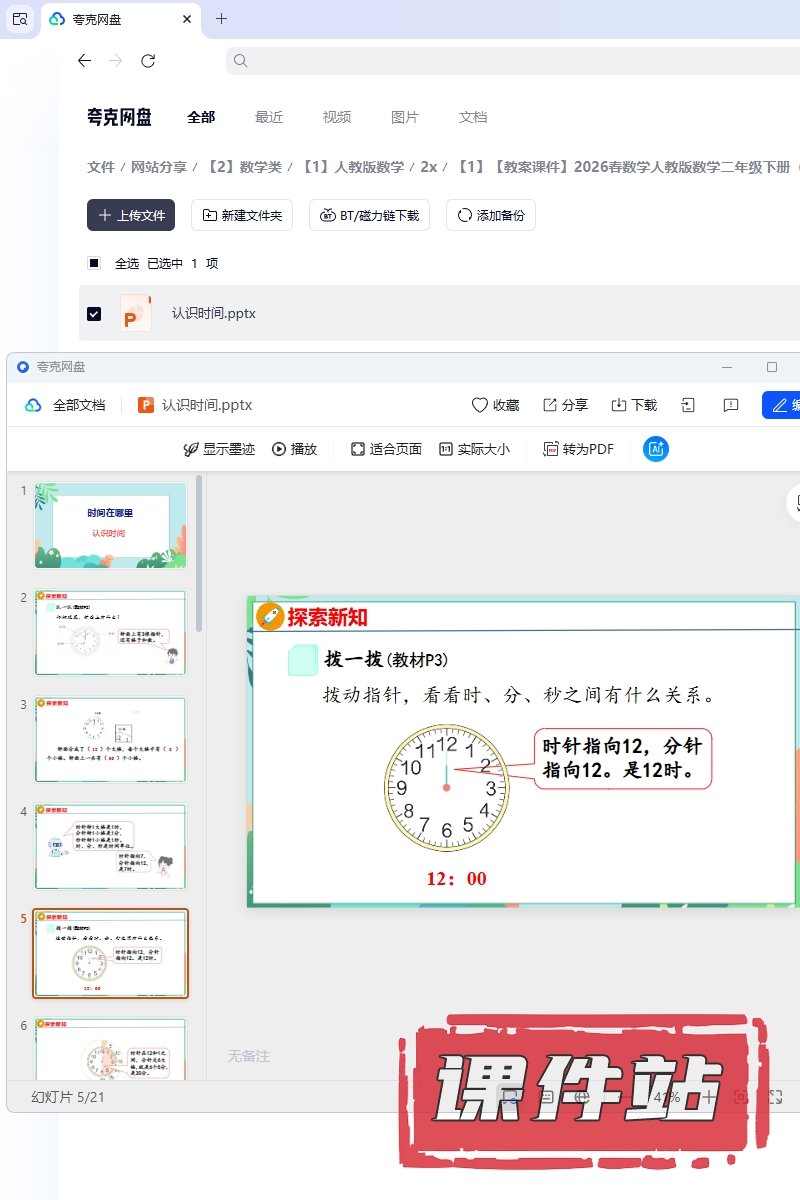Click the browser address bar
The width and height of the screenshot is (800, 1200).
pos(510,61)
